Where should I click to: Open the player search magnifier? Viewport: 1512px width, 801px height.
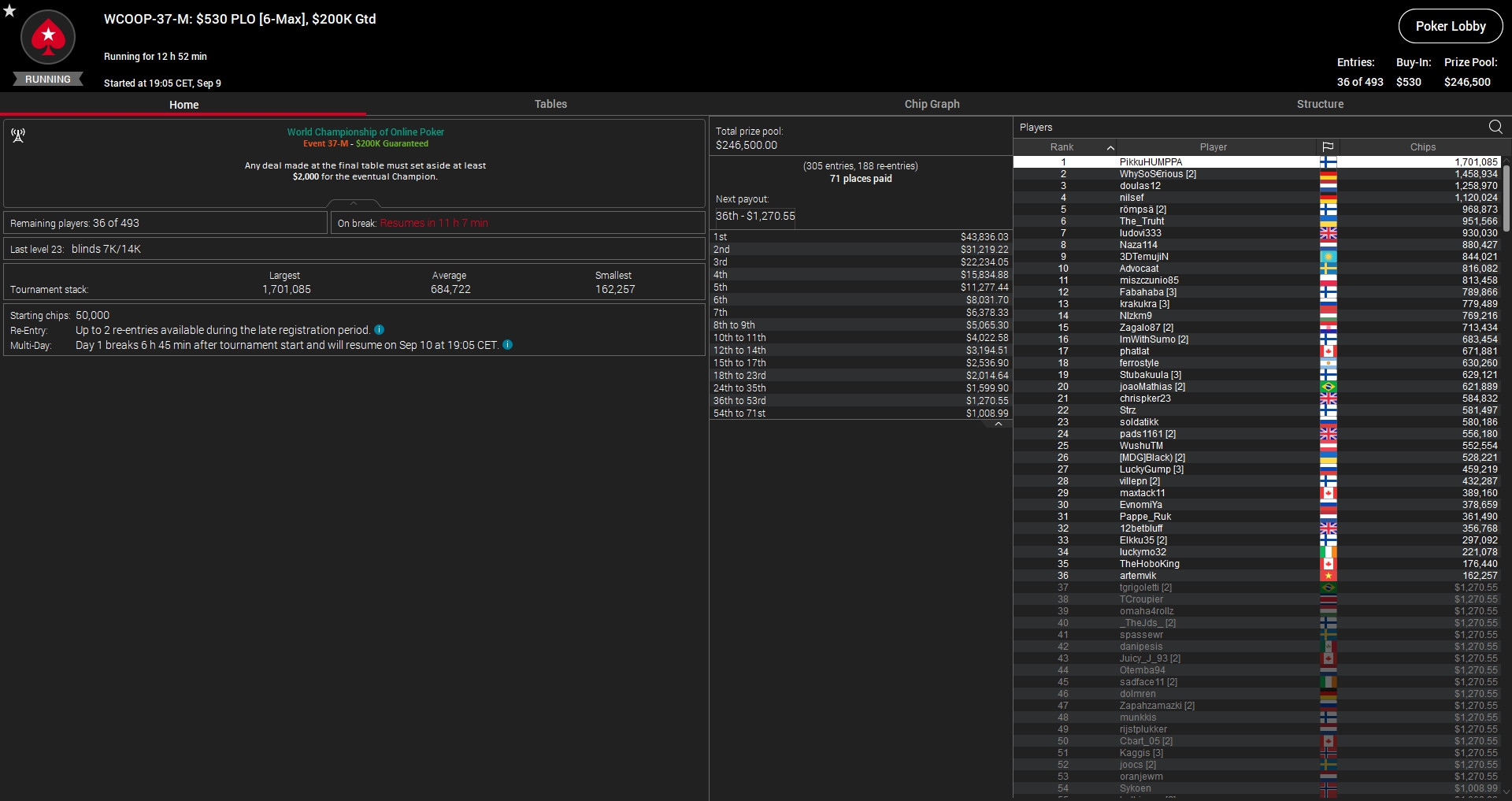coord(1495,127)
